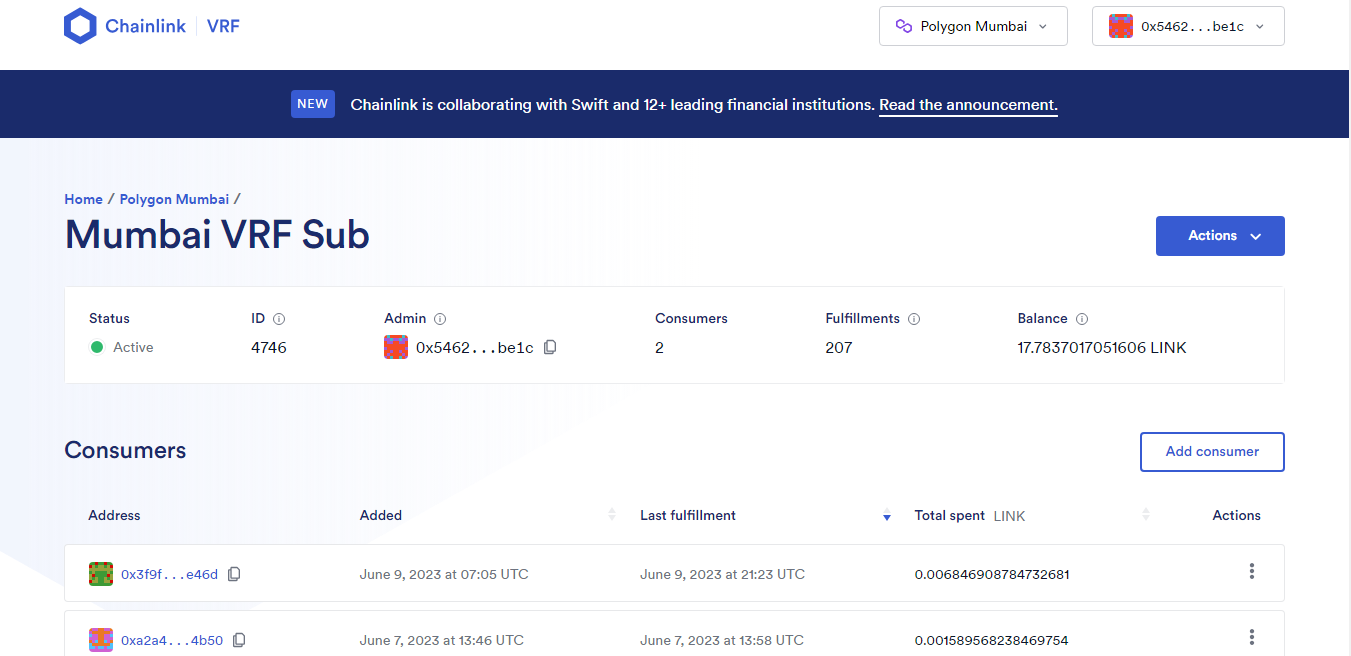Open the wallet 0x5462...be1c account dropdown
The height and width of the screenshot is (656, 1351).
click(x=1188, y=26)
